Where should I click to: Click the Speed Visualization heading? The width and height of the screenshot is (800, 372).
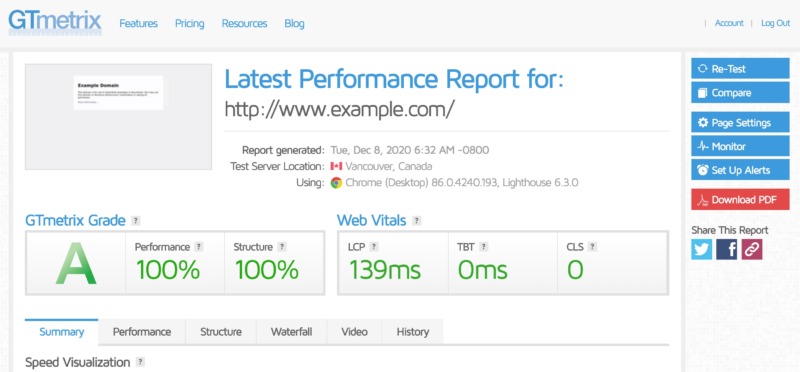[x=78, y=362]
